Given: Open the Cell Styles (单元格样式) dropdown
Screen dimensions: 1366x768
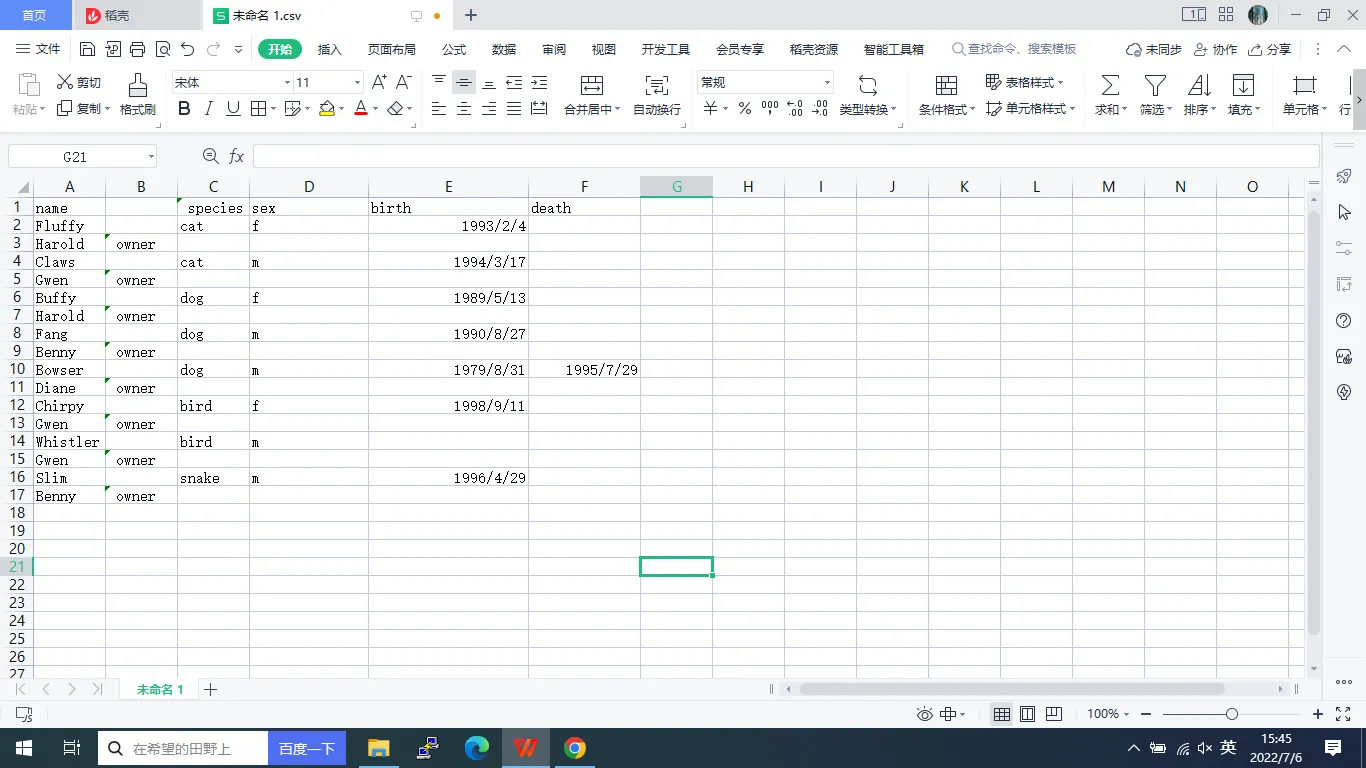Looking at the screenshot, I should coord(1031,109).
